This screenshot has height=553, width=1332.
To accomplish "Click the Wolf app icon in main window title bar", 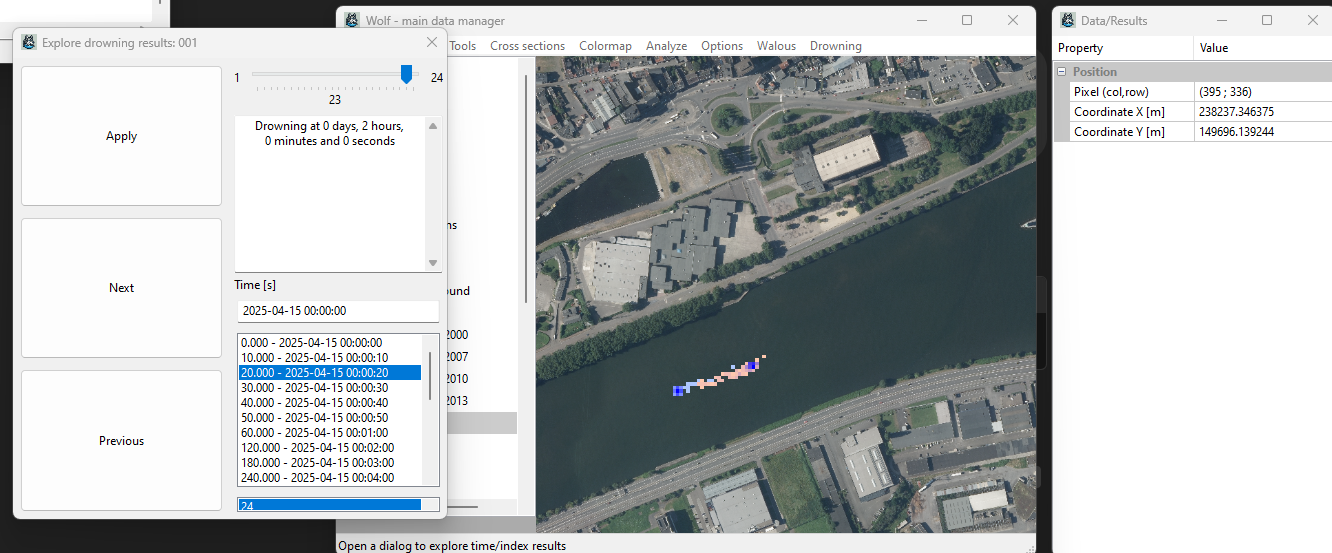I will (x=352, y=21).
